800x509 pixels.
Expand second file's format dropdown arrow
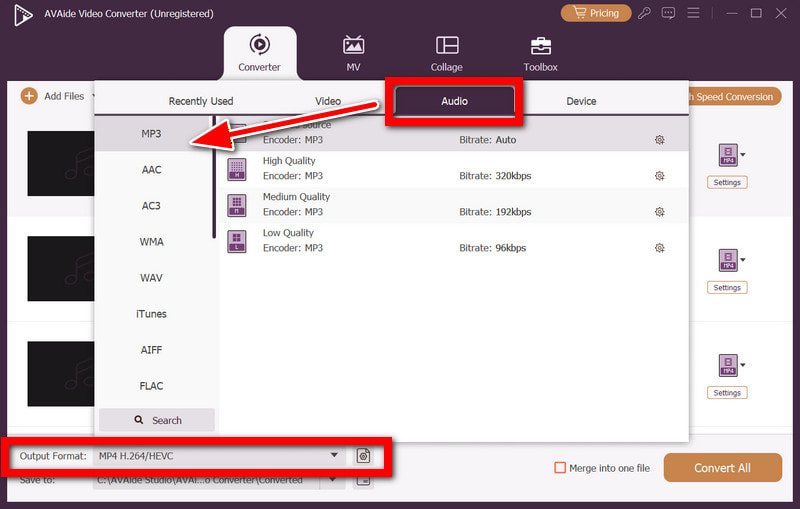point(743,260)
